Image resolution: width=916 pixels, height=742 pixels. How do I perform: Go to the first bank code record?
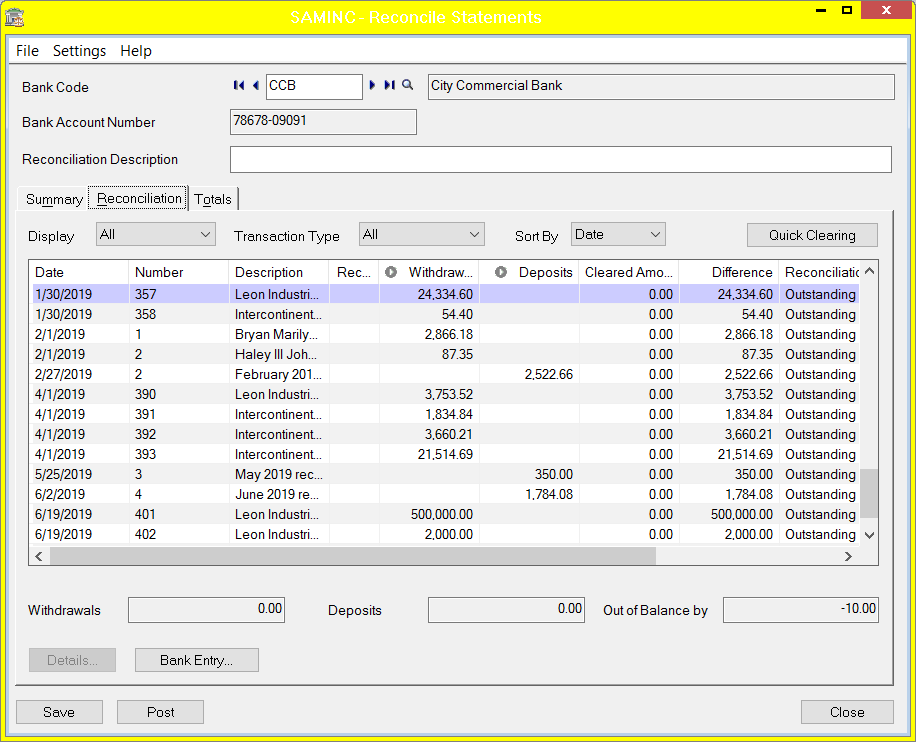(x=239, y=87)
